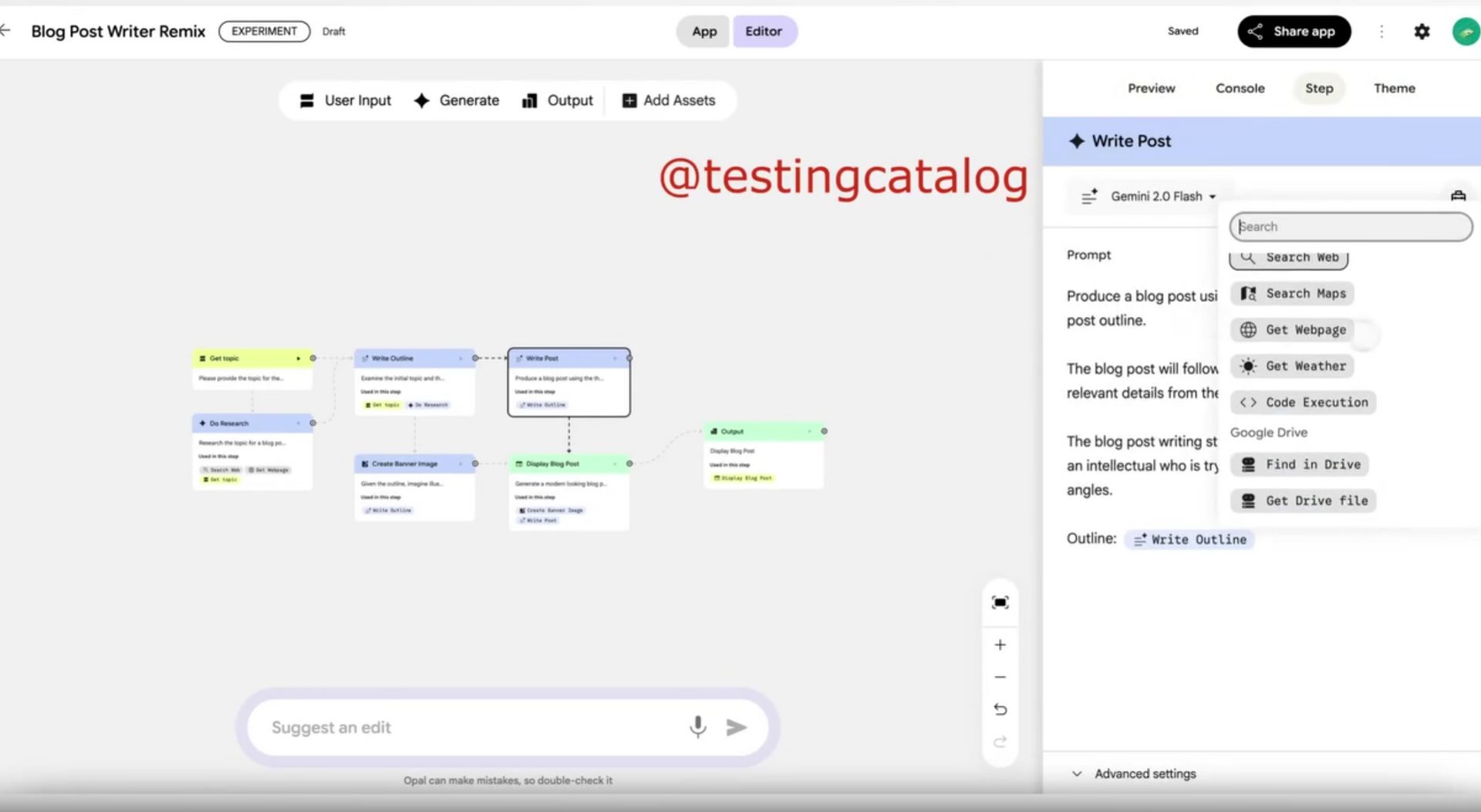Go back using the arrow beside the app title
Screen dimensions: 1481x812
[5, 31]
